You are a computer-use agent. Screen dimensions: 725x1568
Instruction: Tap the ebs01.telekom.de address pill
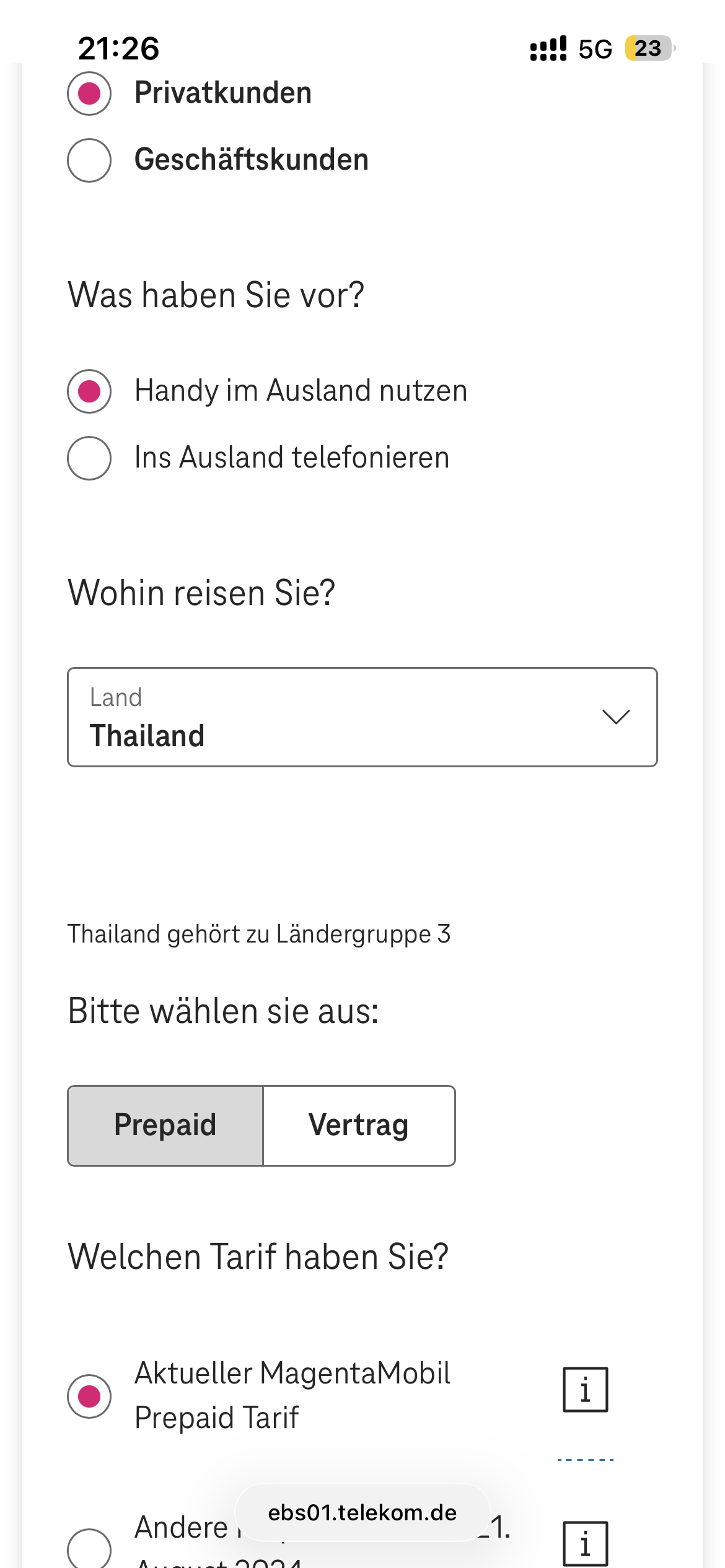coord(362,1512)
